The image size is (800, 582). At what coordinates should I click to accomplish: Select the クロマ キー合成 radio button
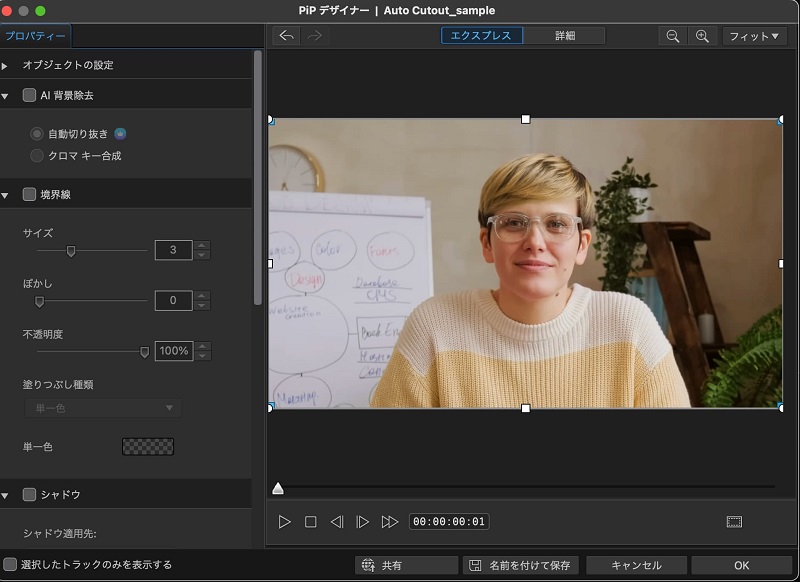coord(35,155)
